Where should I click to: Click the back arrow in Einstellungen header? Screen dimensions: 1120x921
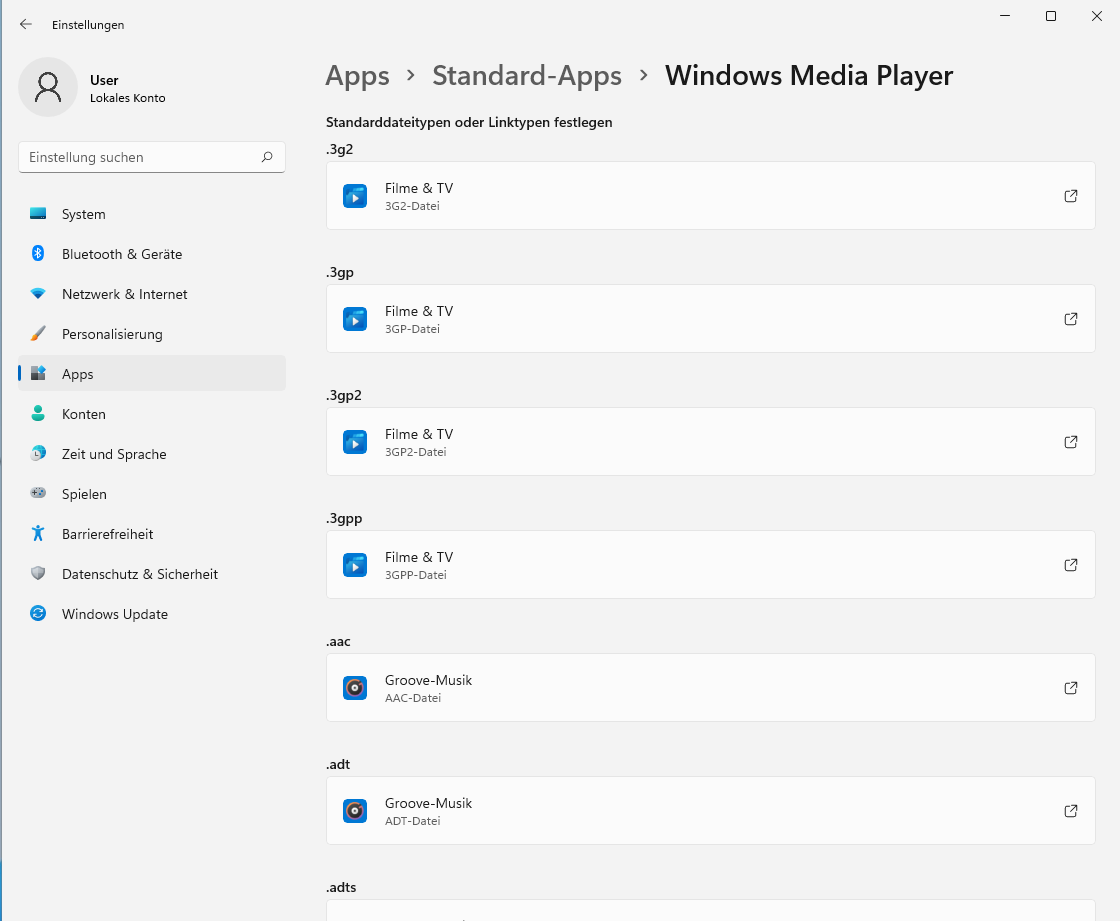click(26, 24)
